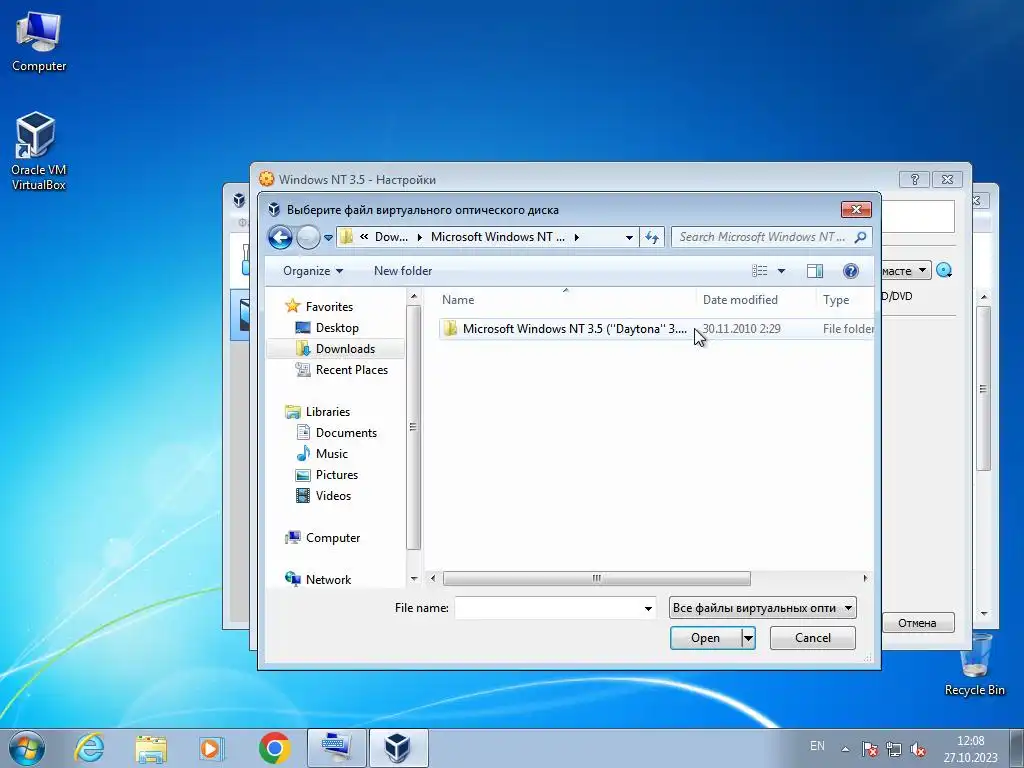This screenshot has height=768, width=1024.
Task: Open the Organize menu
Action: click(313, 271)
